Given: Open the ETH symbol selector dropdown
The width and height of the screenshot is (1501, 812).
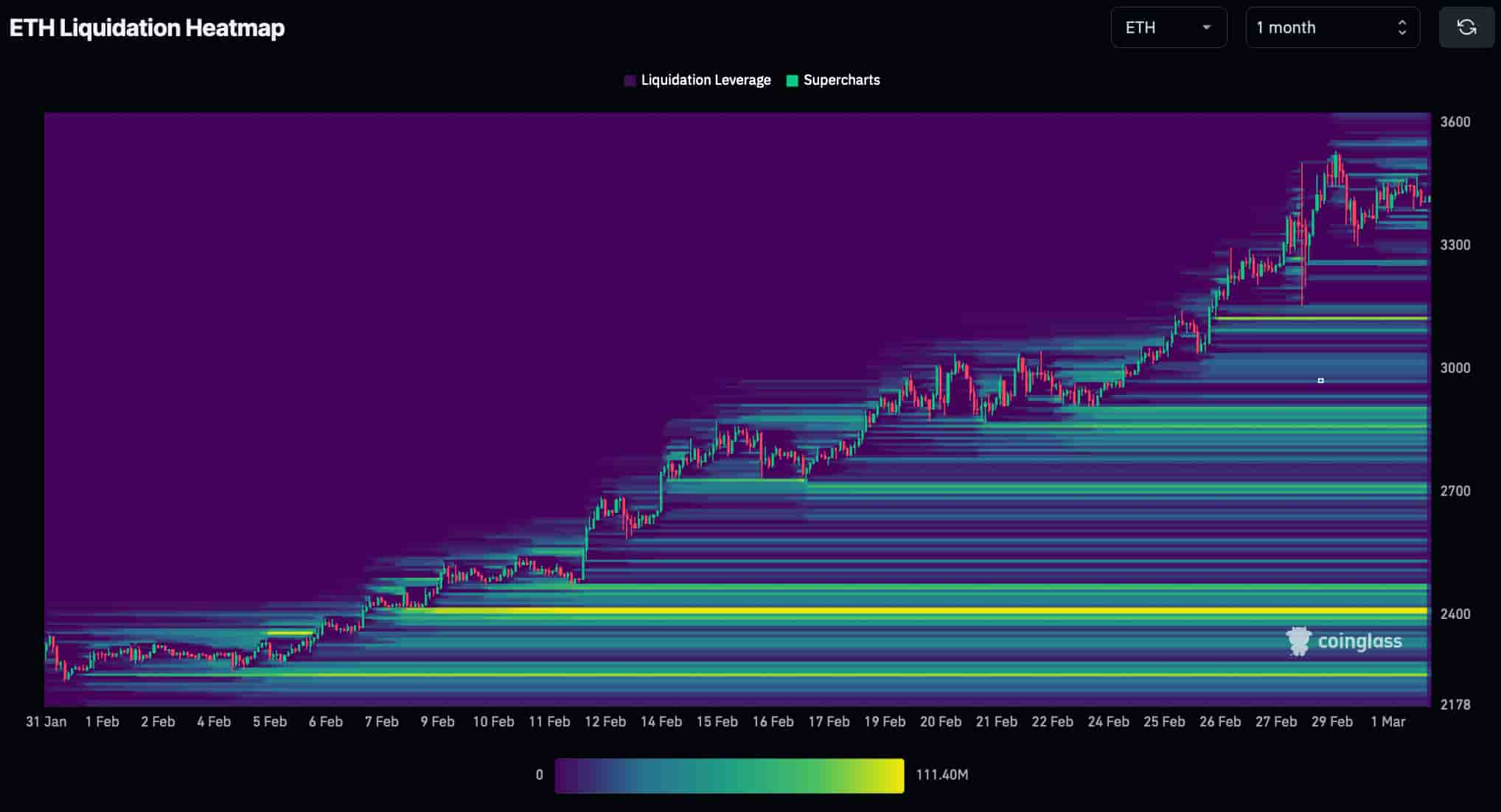Looking at the screenshot, I should [x=1169, y=27].
